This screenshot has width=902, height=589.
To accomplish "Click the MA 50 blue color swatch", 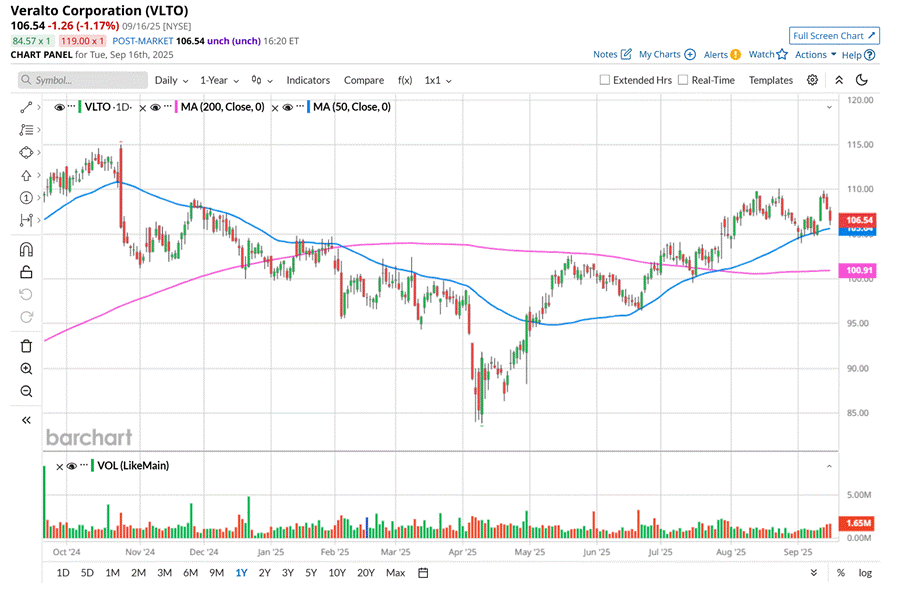I will (308, 107).
